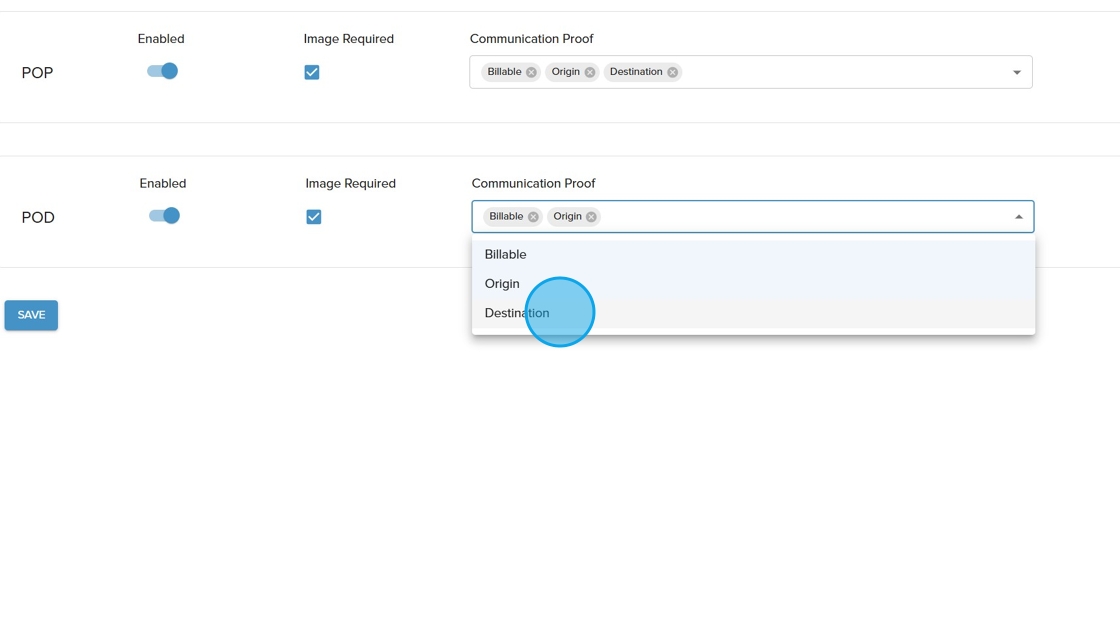Remove the Billable chip in POD row

point(533,217)
